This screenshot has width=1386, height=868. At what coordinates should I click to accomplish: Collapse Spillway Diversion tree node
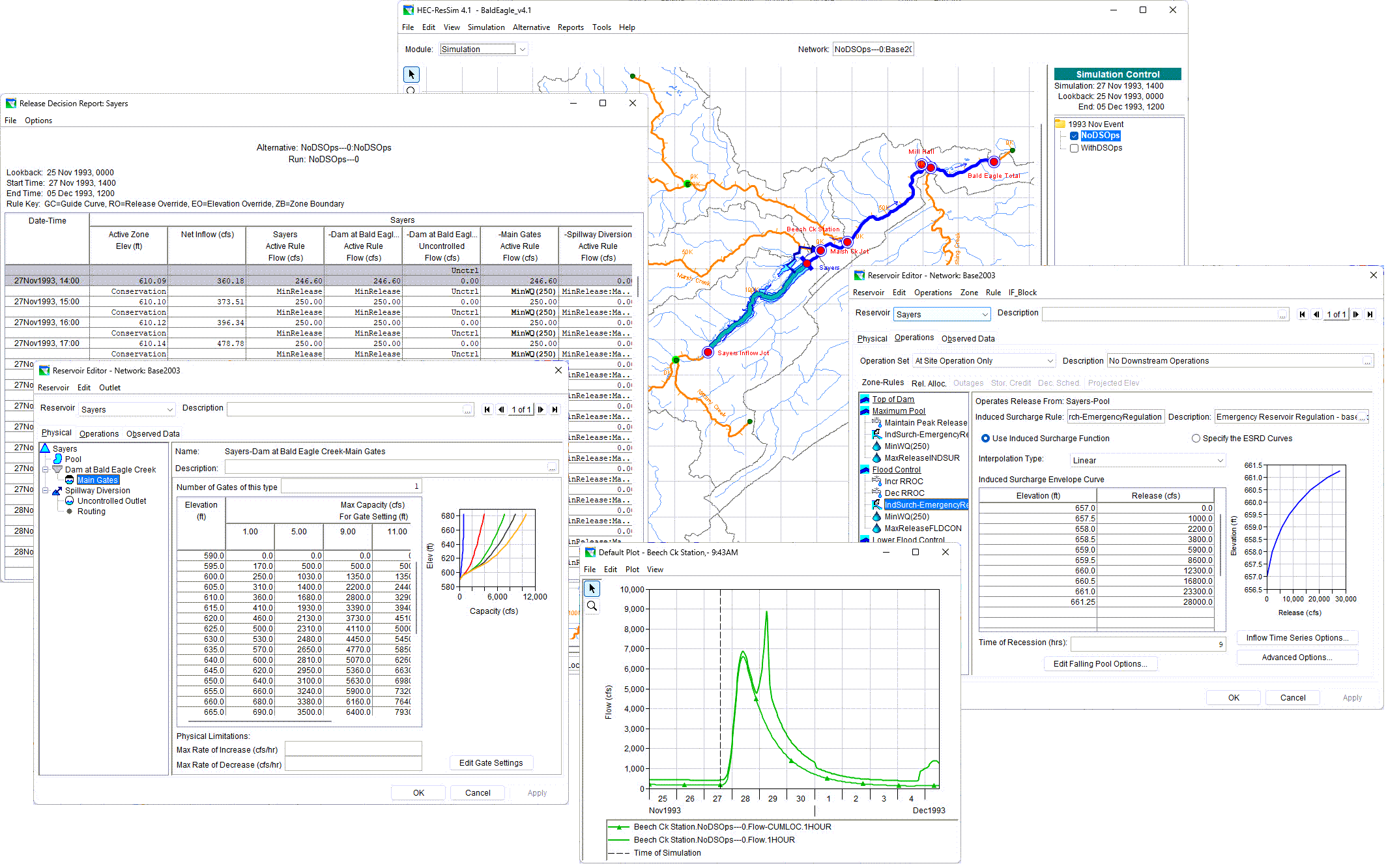(46, 490)
